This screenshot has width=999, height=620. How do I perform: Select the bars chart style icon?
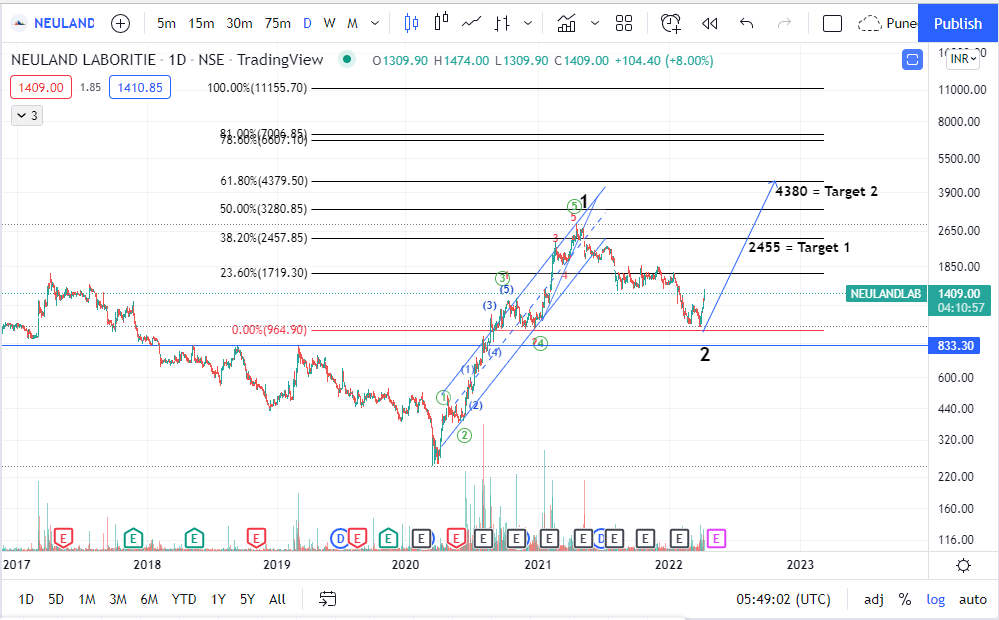[x=502, y=24]
